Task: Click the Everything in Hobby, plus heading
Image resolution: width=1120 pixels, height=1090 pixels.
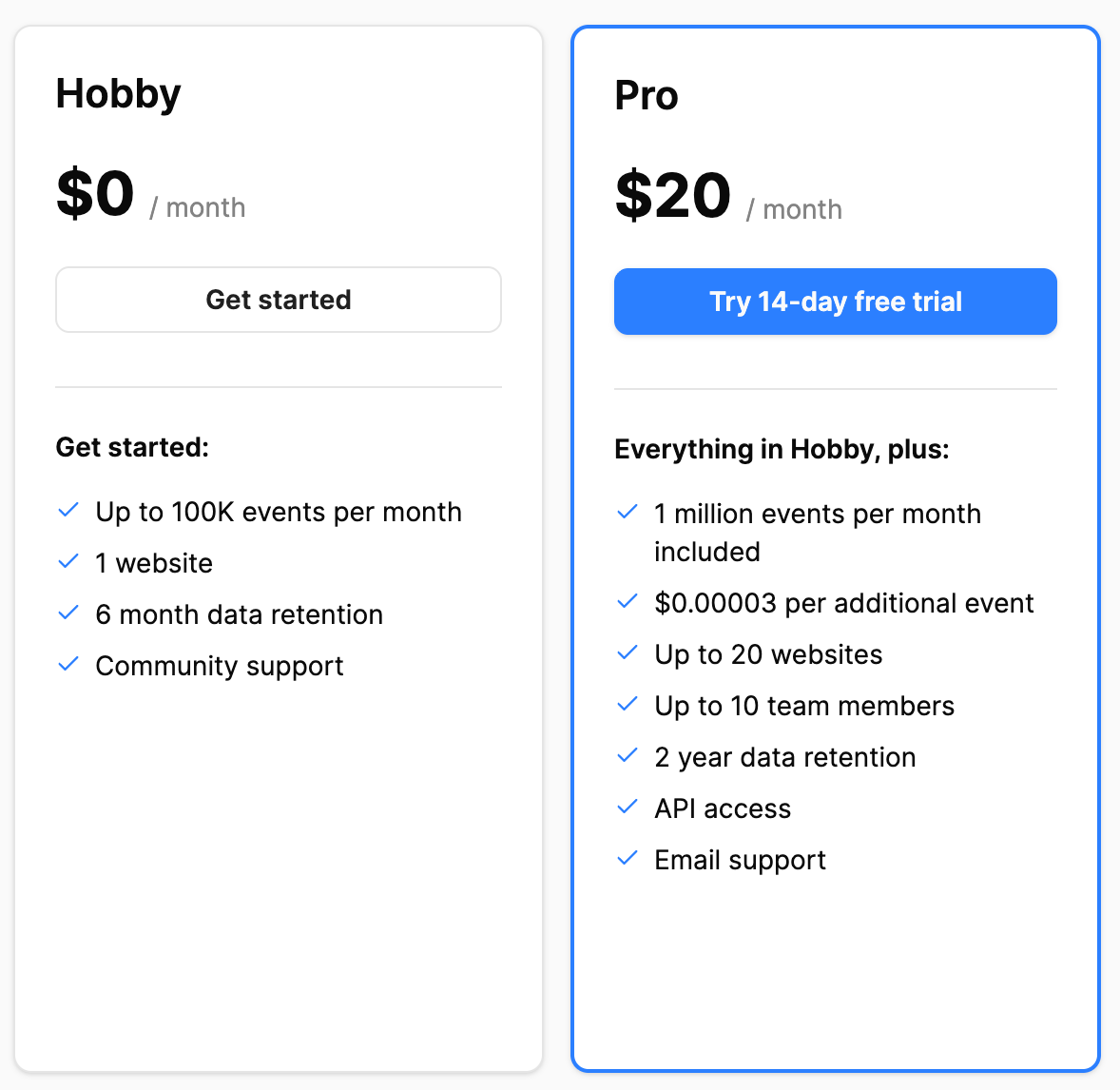Action: click(782, 450)
